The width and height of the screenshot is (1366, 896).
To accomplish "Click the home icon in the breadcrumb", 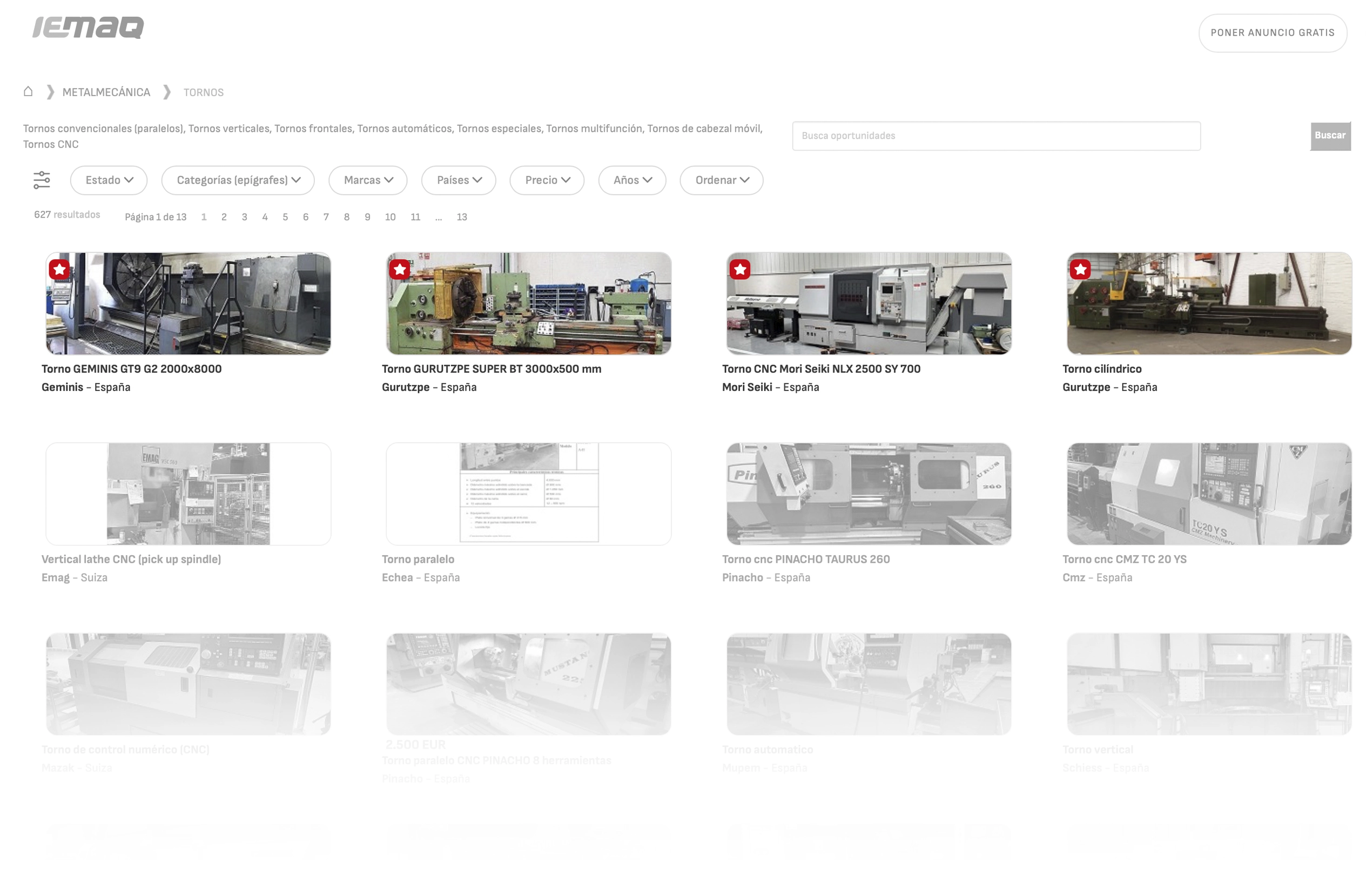I will 28,91.
